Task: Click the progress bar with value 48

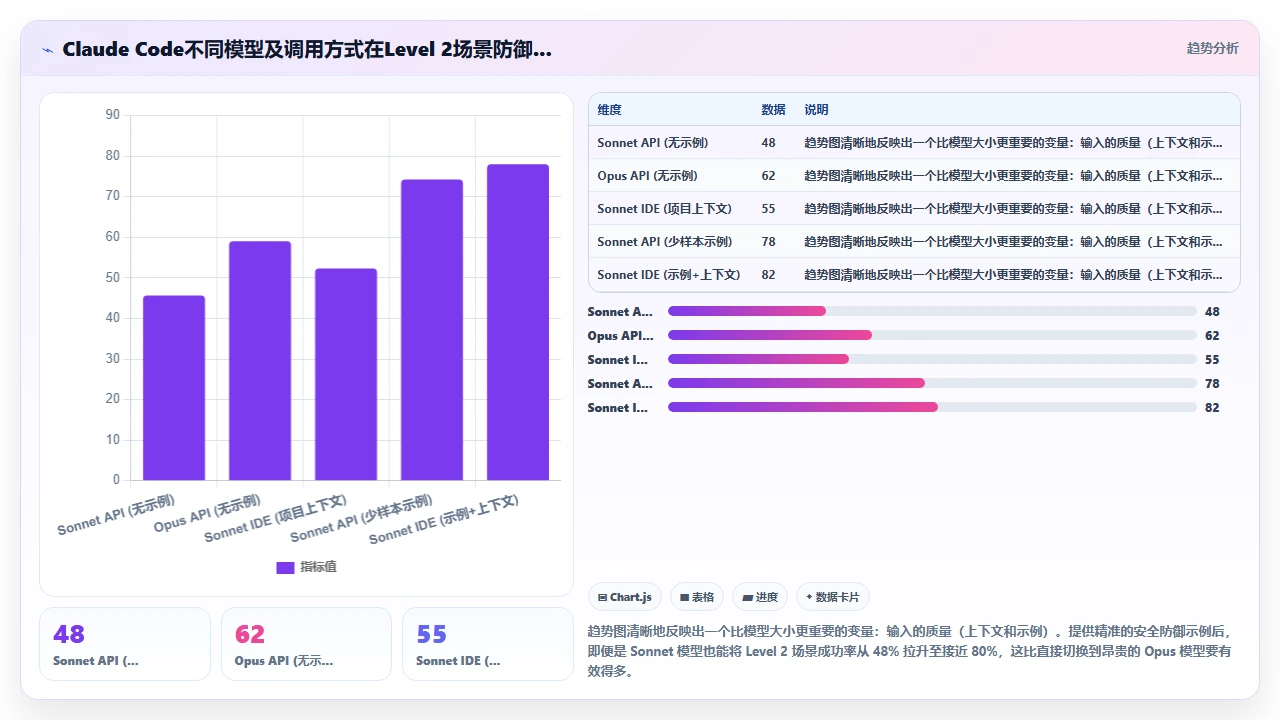Action: tap(932, 311)
